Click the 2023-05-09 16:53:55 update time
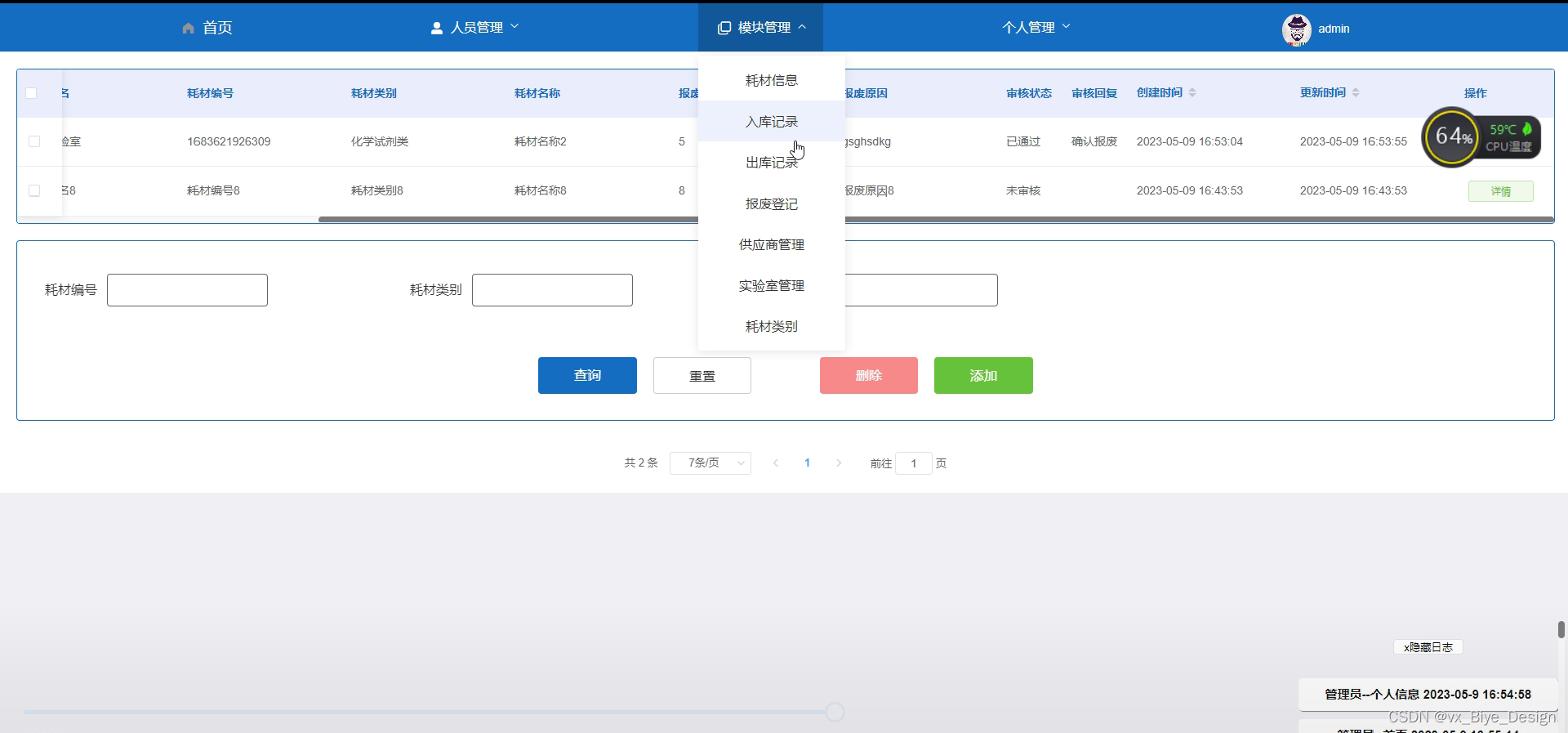1568x733 pixels. tap(1353, 141)
